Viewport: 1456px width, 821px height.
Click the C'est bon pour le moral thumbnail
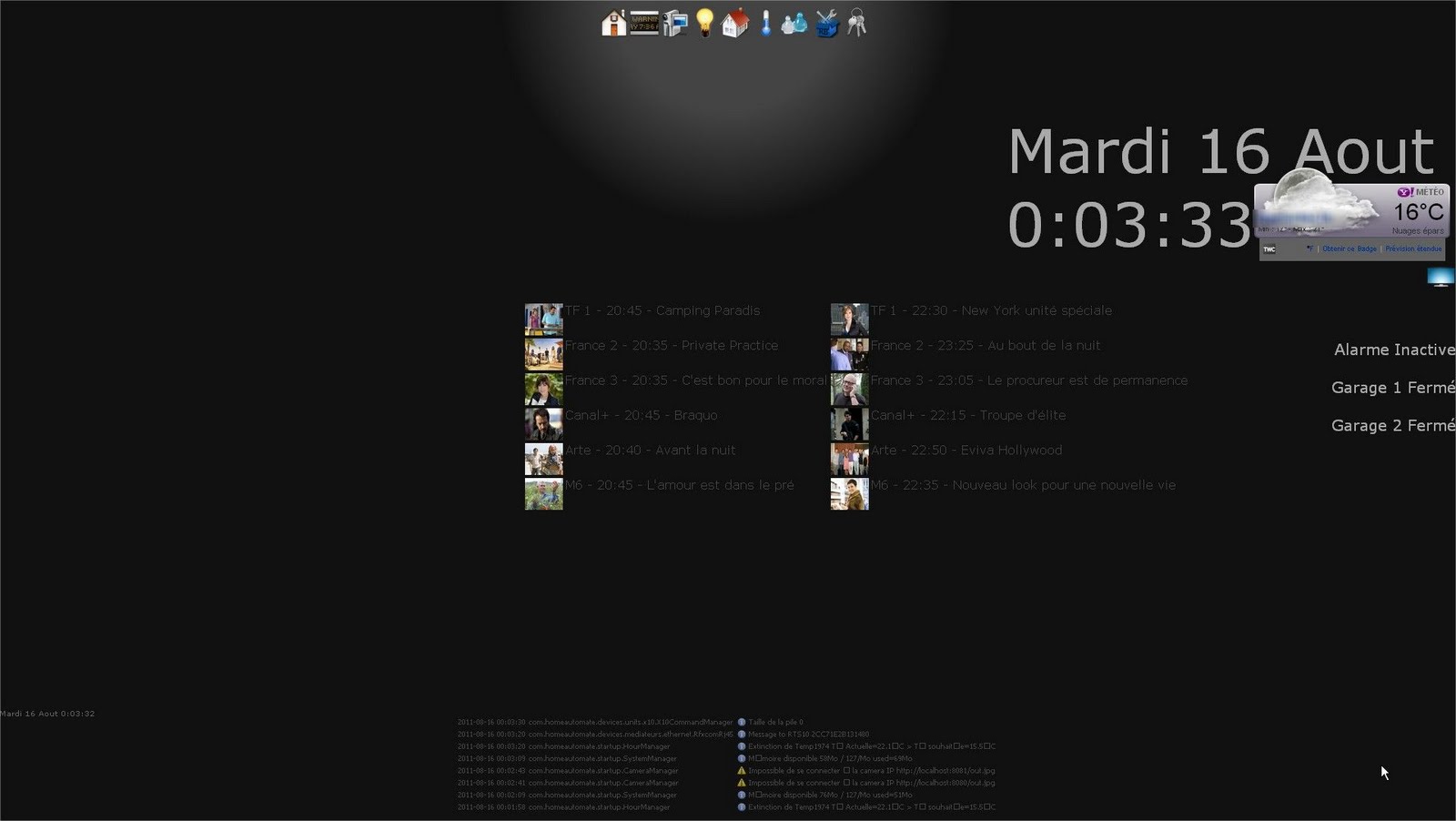point(543,390)
